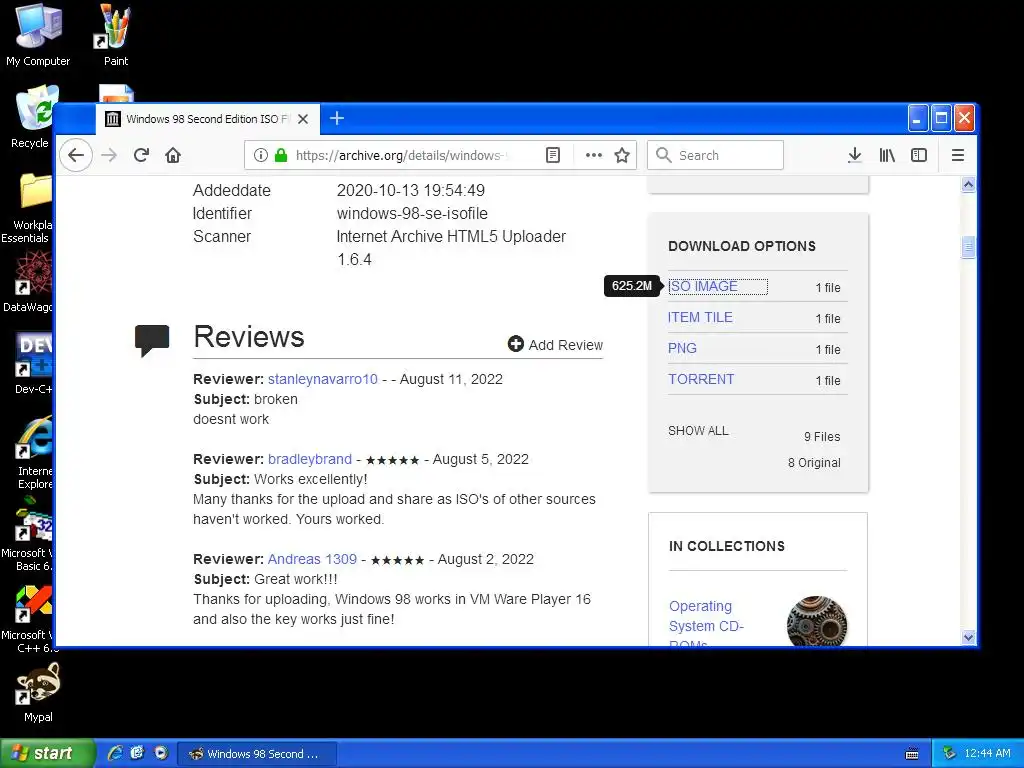Viewport: 1024px width, 768px height.
Task: Click the keyboard icon in system tray
Action: [912, 754]
